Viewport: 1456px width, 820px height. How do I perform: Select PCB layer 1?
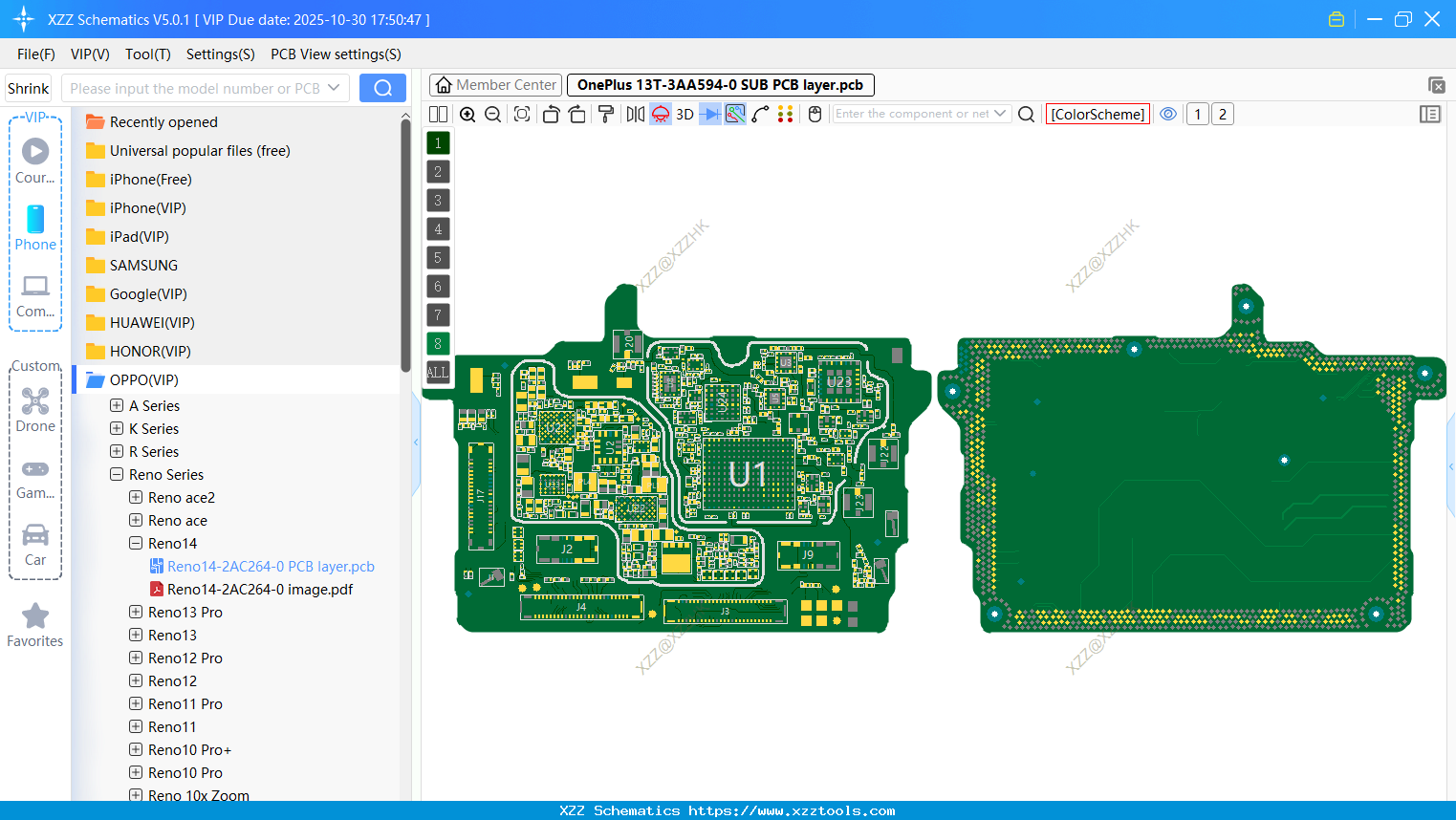point(438,143)
